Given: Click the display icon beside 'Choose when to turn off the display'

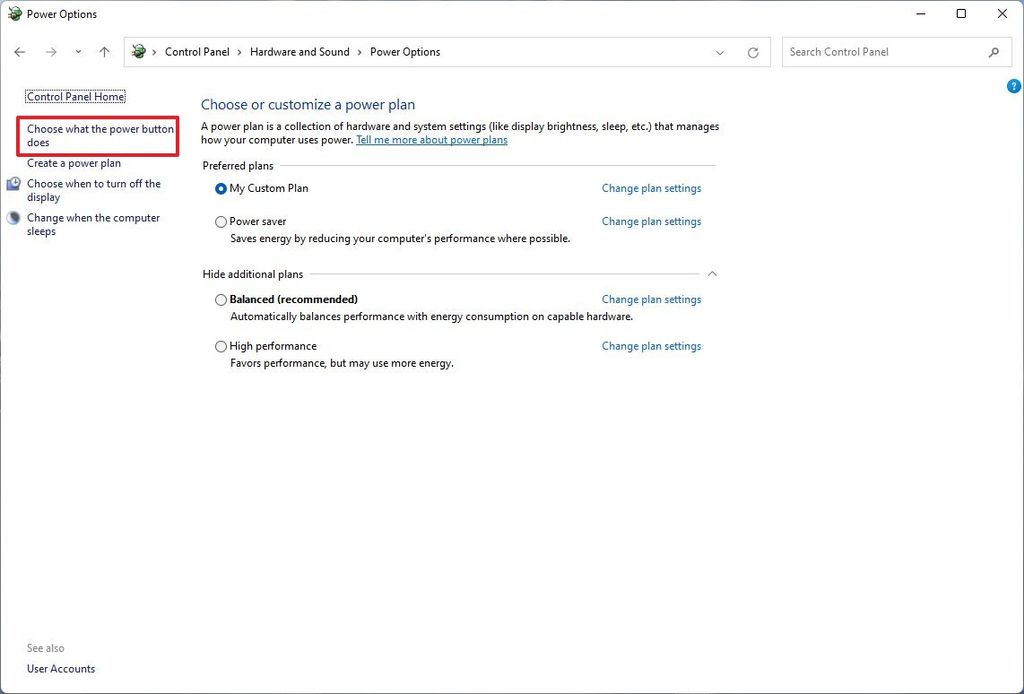Looking at the screenshot, I should 13,184.
